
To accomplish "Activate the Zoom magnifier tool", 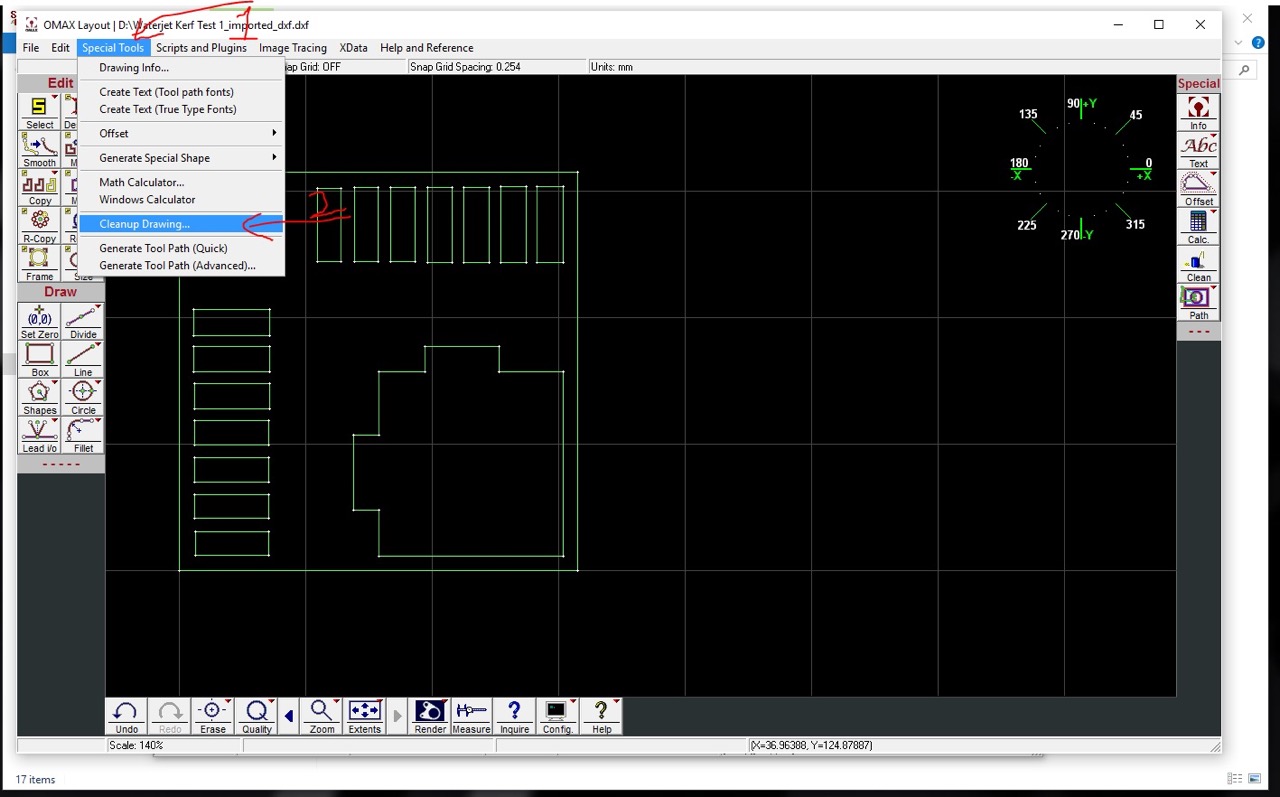I will pyautogui.click(x=322, y=716).
